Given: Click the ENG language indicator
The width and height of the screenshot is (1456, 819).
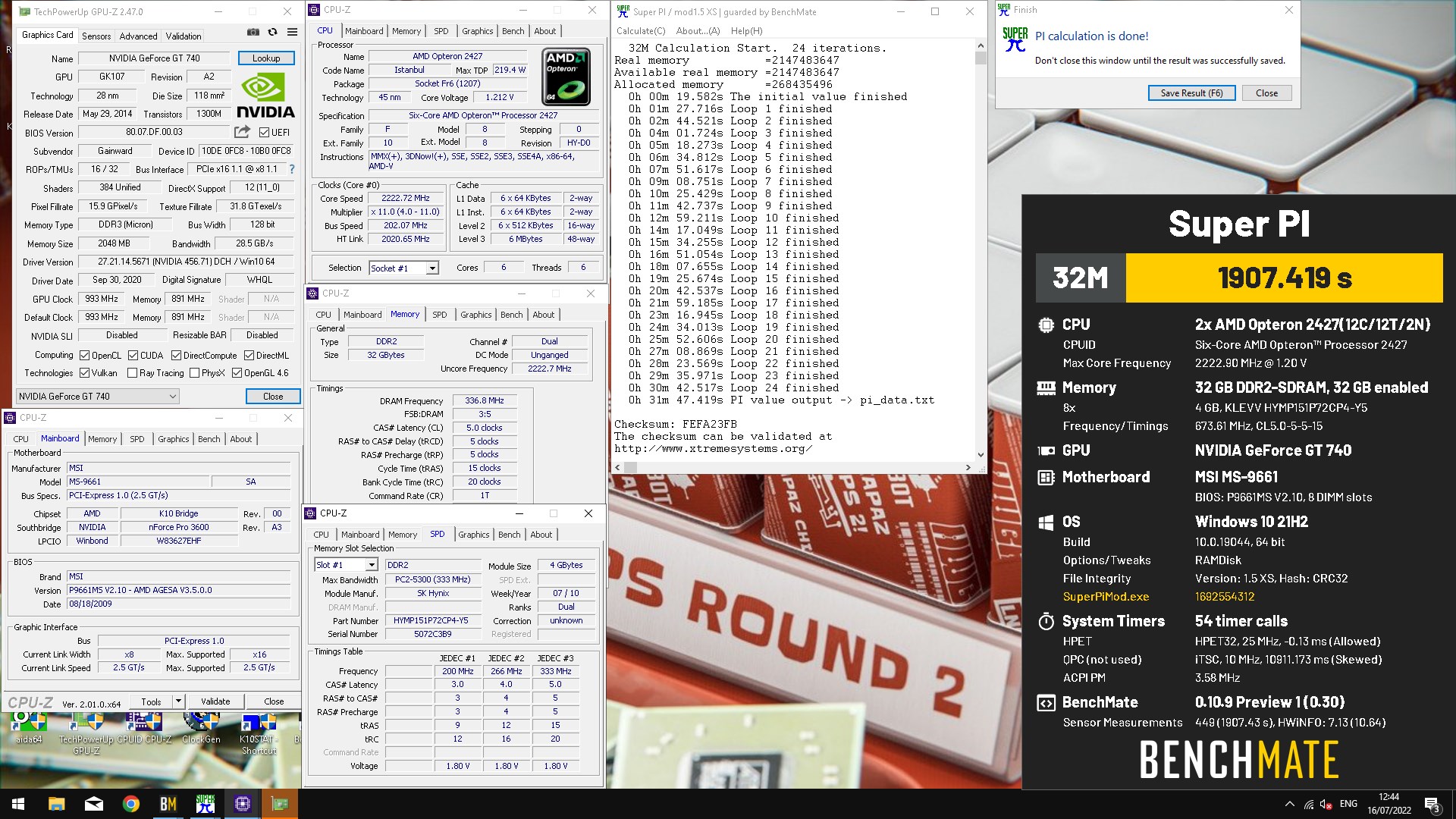Looking at the screenshot, I should (1348, 804).
